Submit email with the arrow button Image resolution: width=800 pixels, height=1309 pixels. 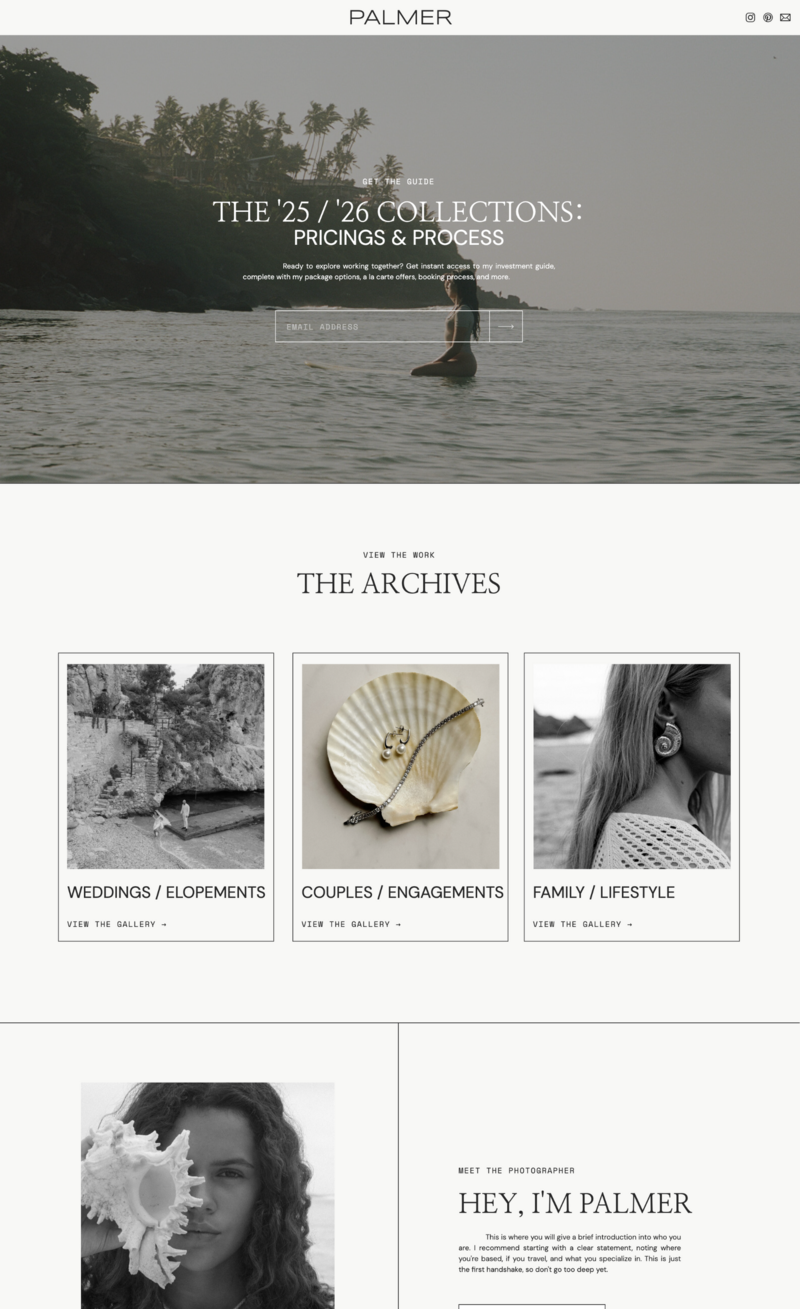[506, 326]
